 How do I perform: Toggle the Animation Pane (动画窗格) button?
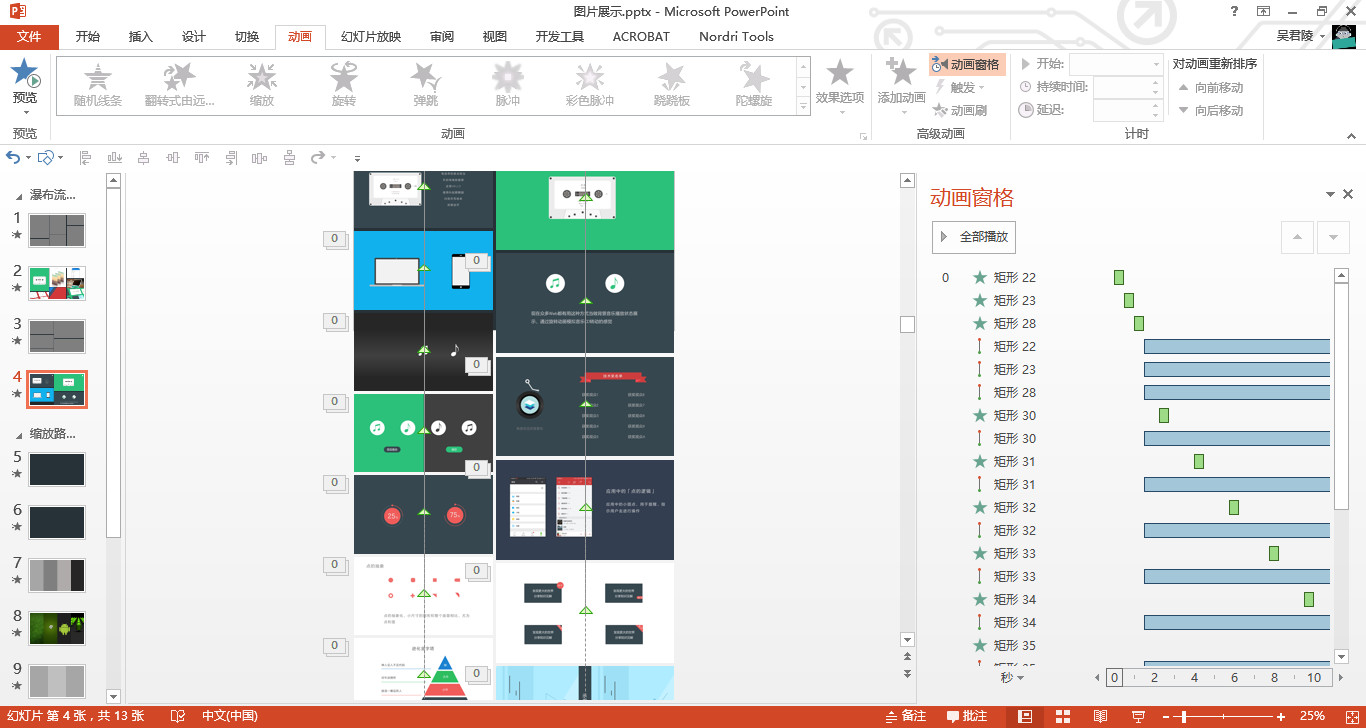(x=966, y=64)
